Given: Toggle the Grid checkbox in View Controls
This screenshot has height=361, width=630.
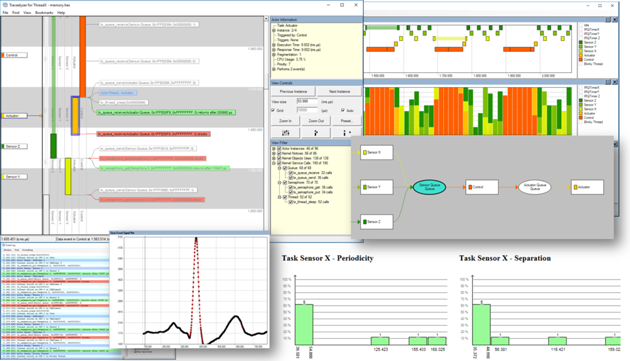Looking at the screenshot, I should (x=274, y=111).
